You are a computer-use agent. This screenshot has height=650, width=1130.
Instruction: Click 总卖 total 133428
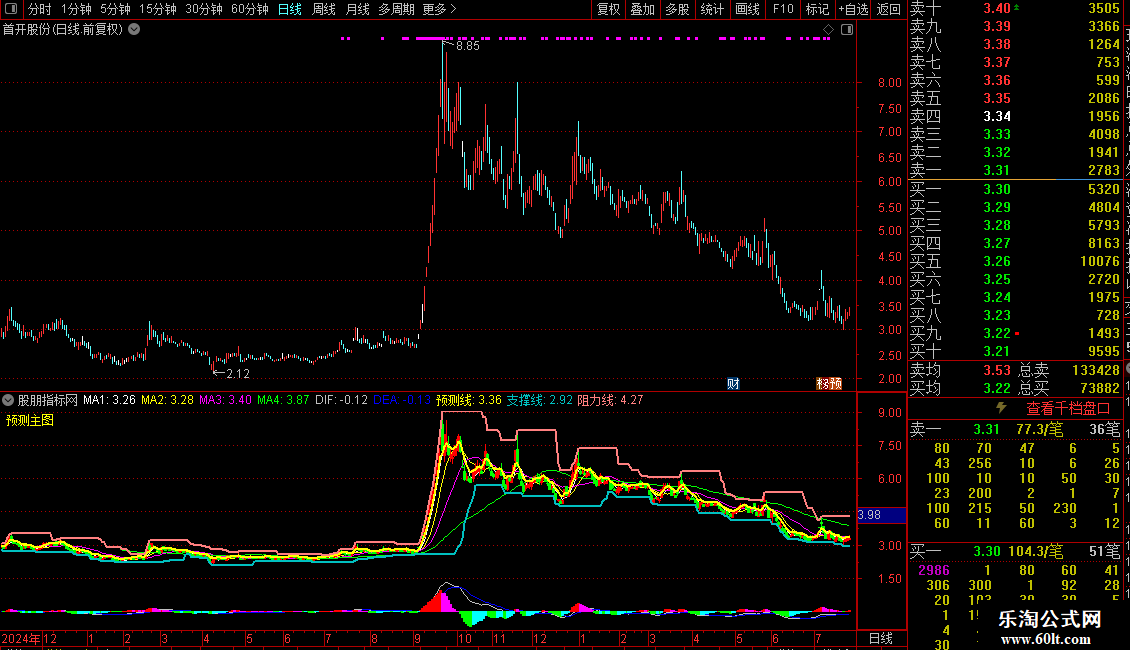pos(1095,370)
